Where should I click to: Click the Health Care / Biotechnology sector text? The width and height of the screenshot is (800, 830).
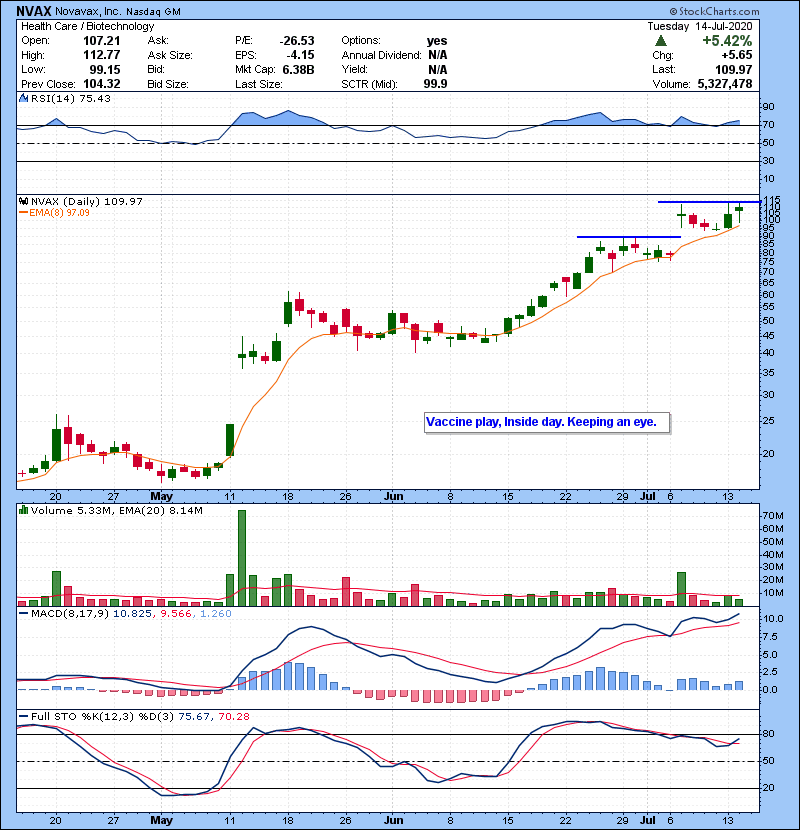tap(87, 26)
